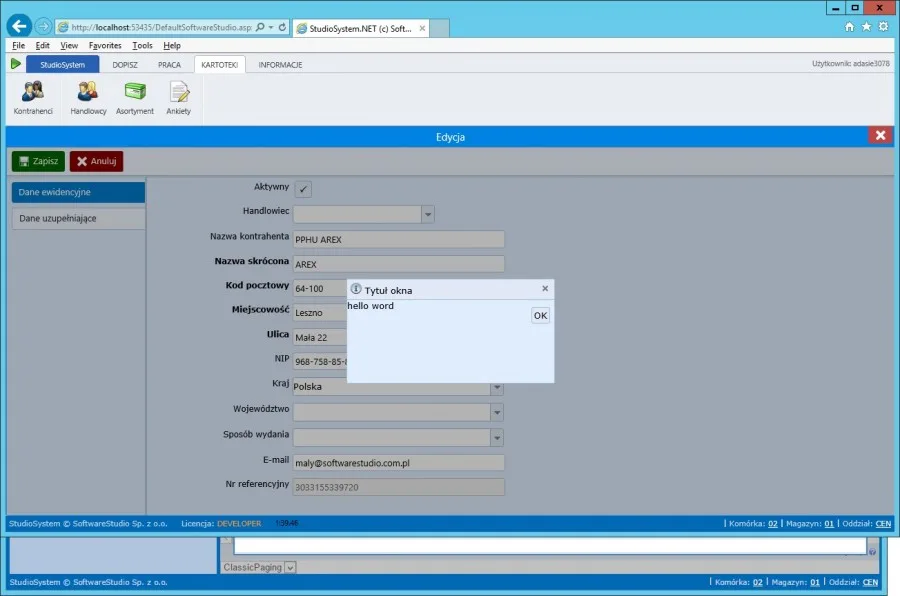Image resolution: width=900 pixels, height=596 pixels.
Task: Click the green play arrow icon
Action: click(x=15, y=64)
